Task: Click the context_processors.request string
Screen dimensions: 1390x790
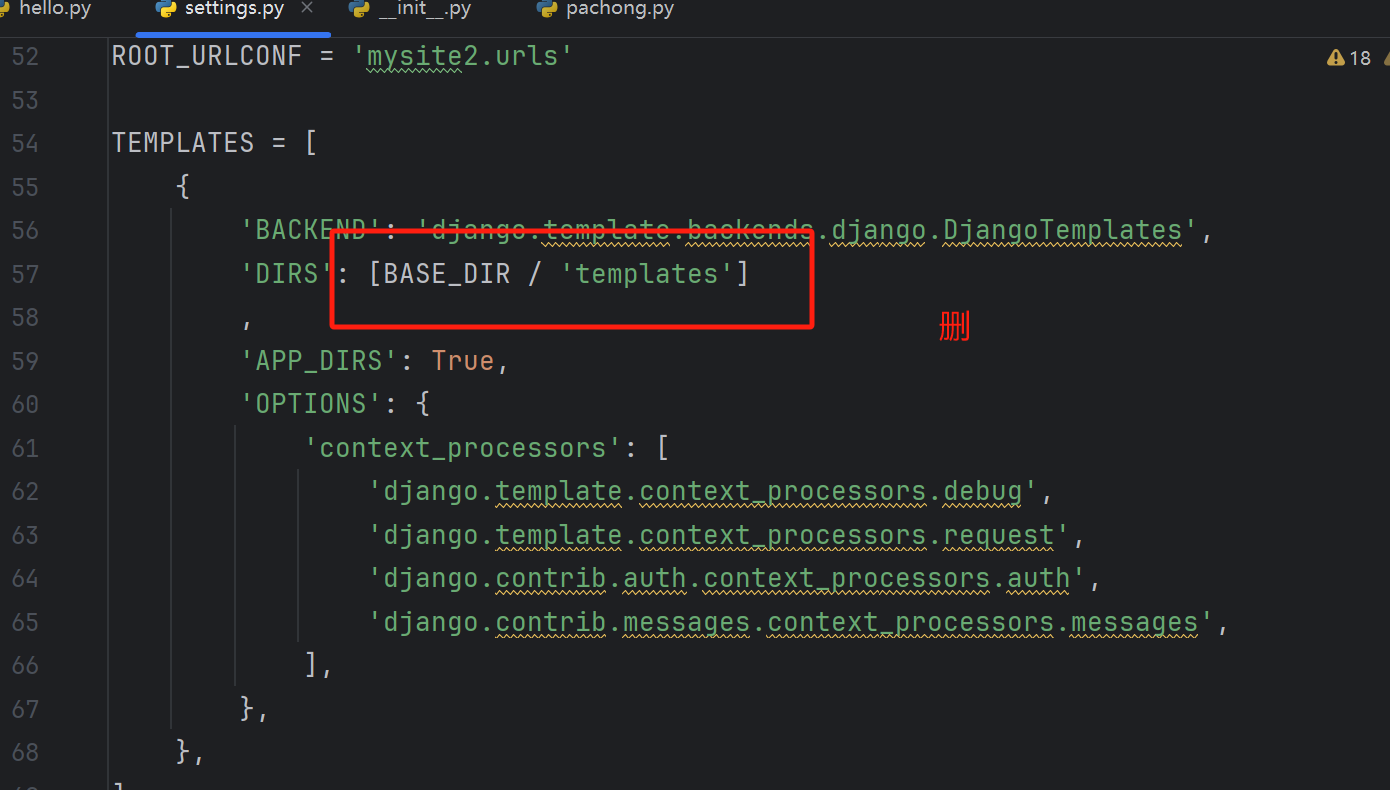Action: coord(719,535)
